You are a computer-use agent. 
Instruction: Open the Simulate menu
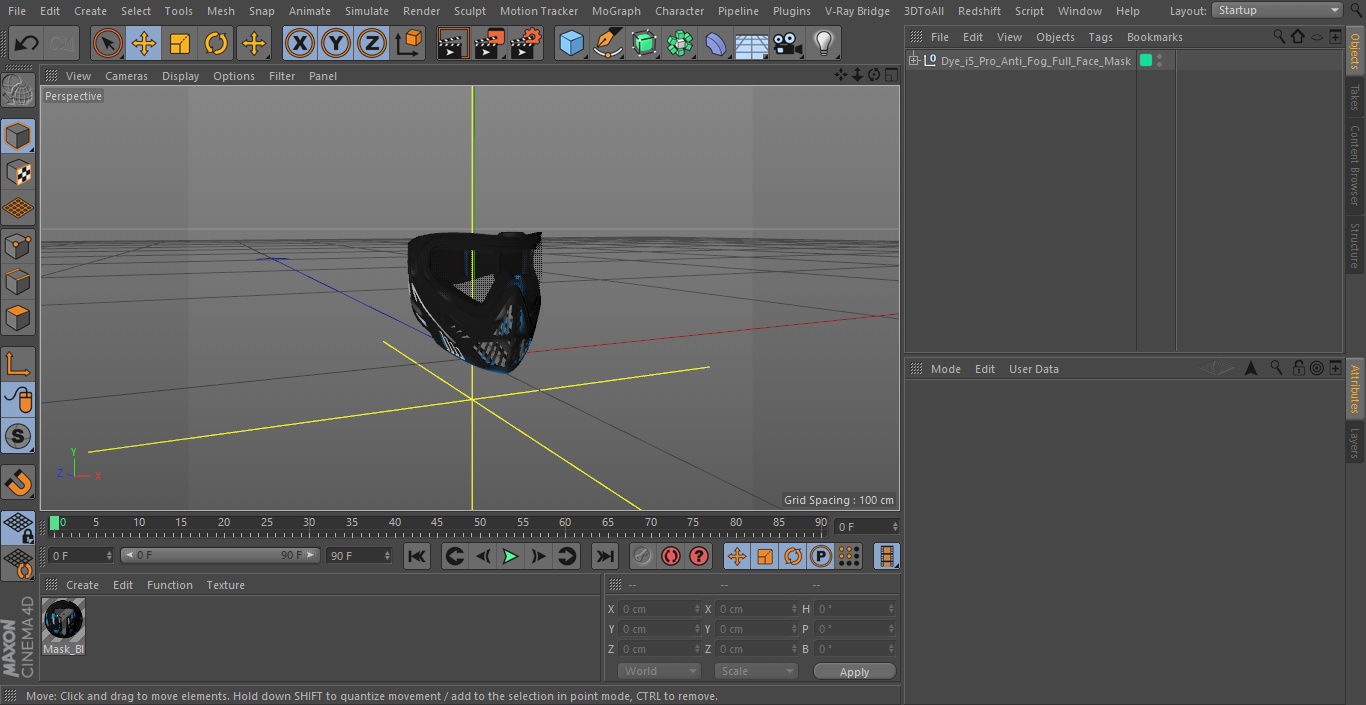[367, 11]
